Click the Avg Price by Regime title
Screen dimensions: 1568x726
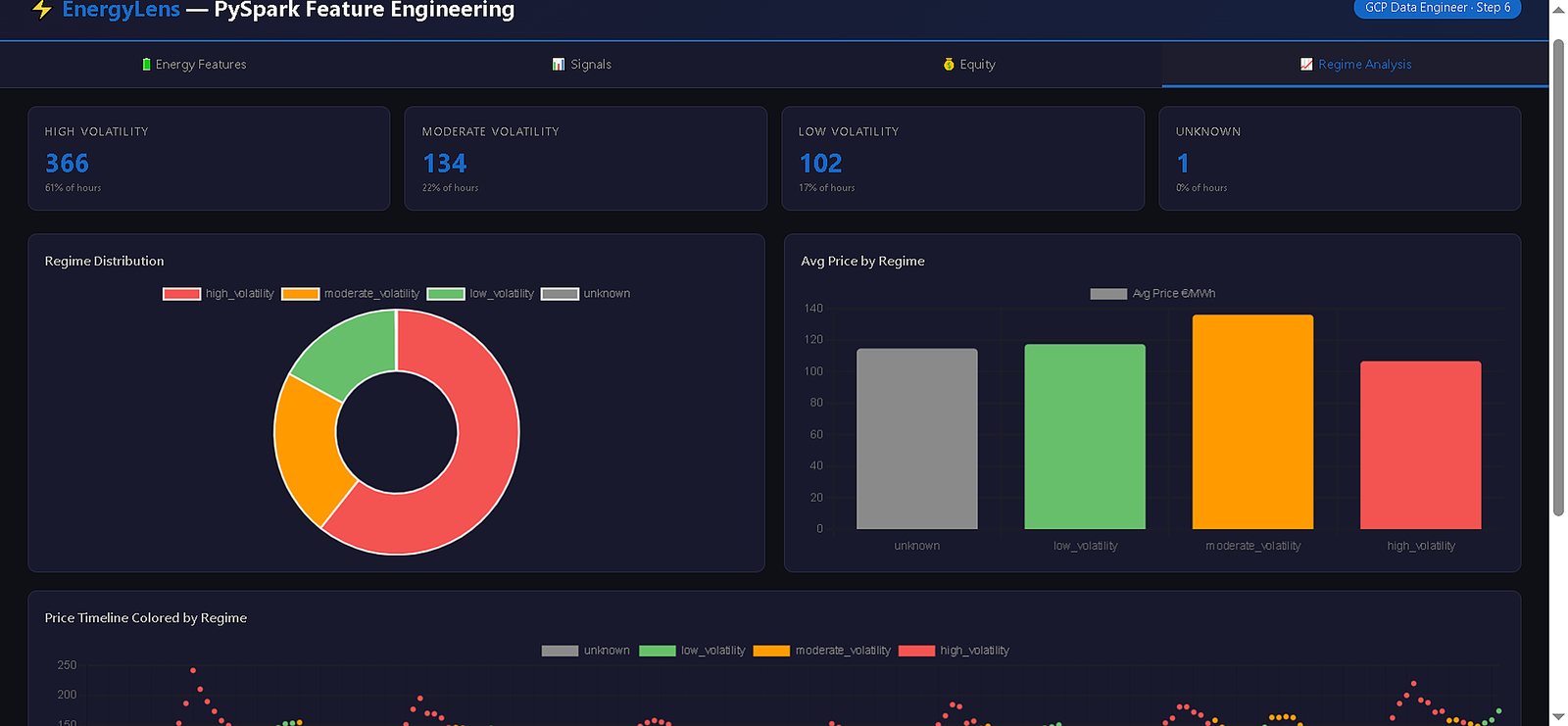[862, 262]
